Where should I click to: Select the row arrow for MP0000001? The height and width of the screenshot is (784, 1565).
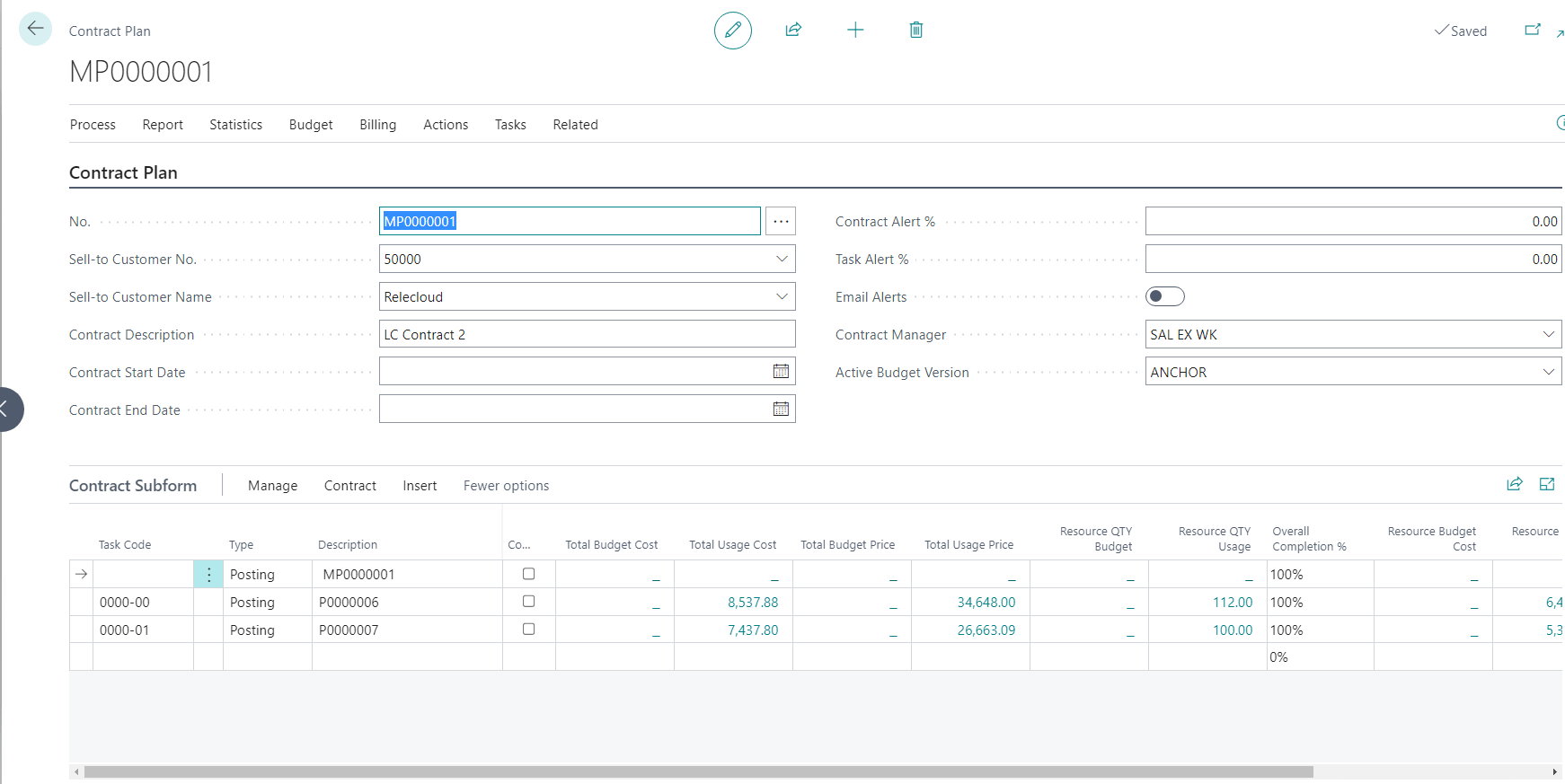click(81, 575)
